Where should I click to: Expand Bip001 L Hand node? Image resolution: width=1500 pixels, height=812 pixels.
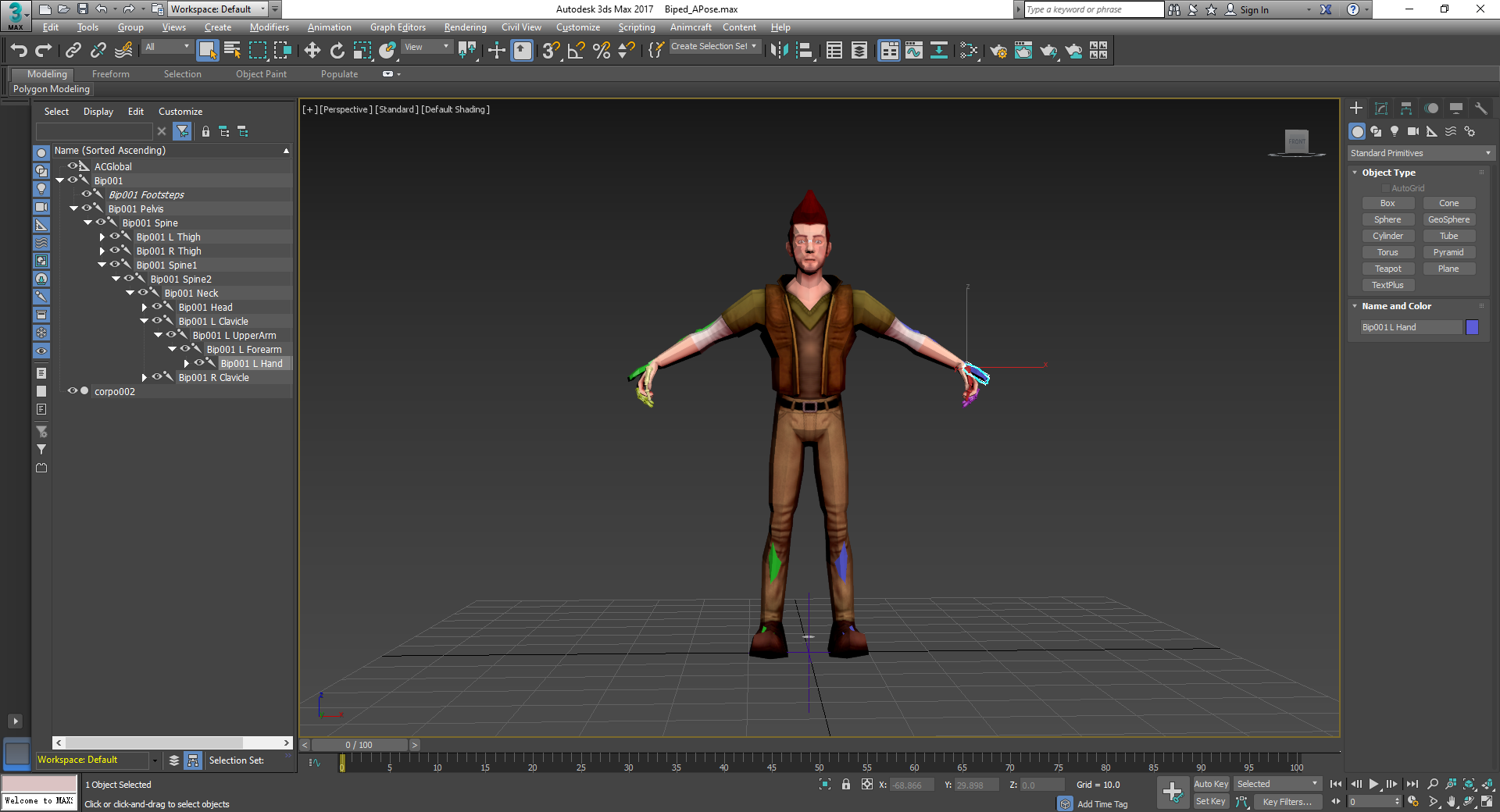pos(186,364)
